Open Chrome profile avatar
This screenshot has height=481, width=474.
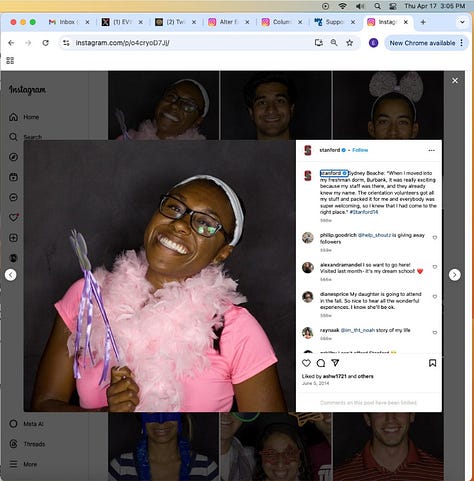pyautogui.click(x=373, y=43)
